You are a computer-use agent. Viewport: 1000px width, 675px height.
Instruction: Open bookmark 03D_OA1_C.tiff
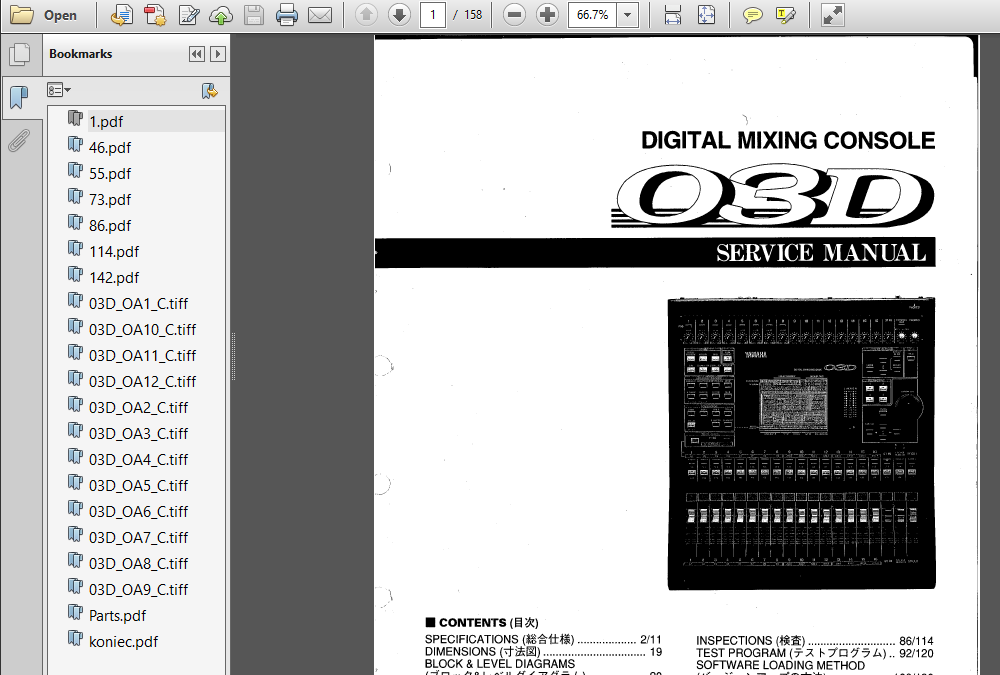tap(138, 304)
